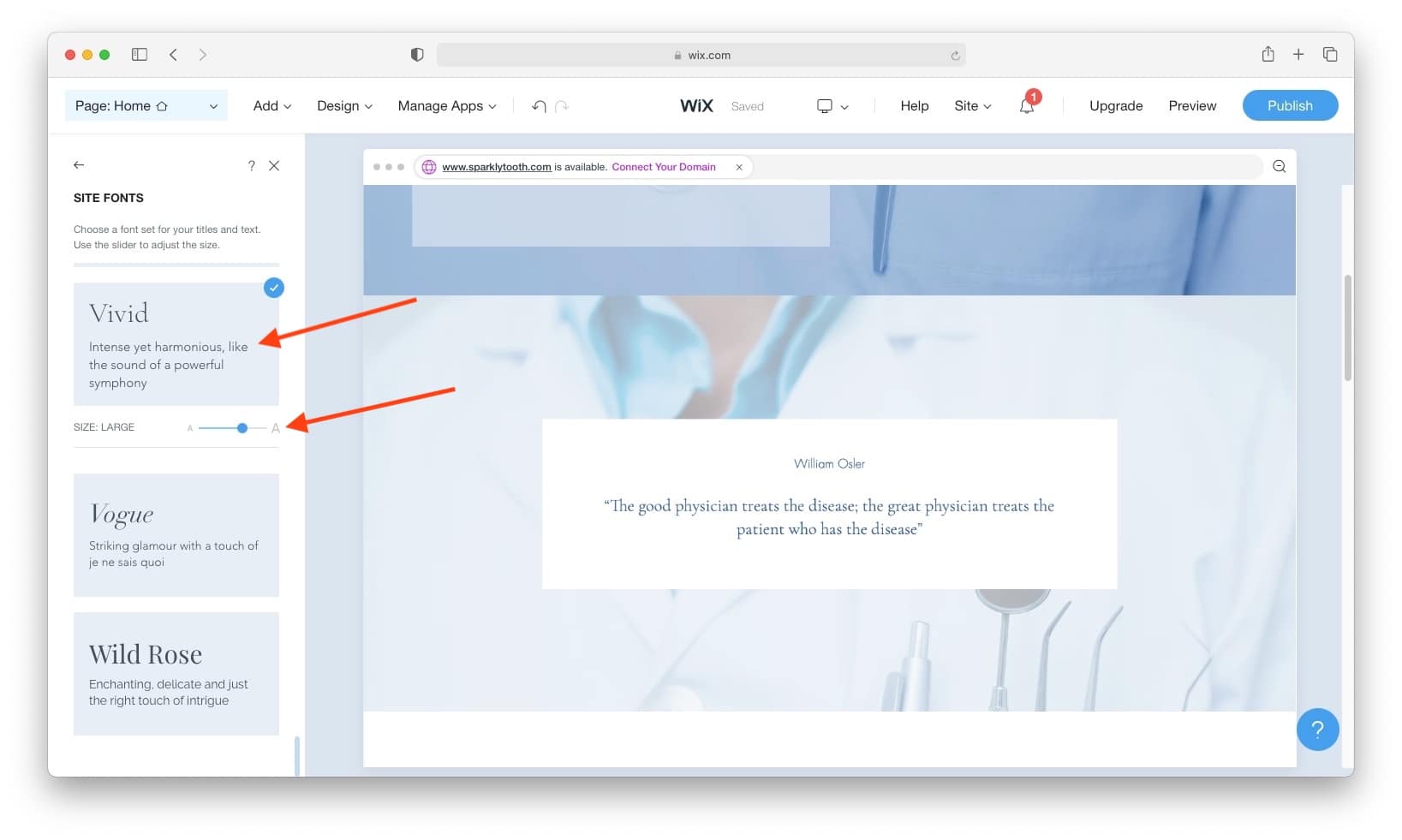Open the Design menu

343,105
